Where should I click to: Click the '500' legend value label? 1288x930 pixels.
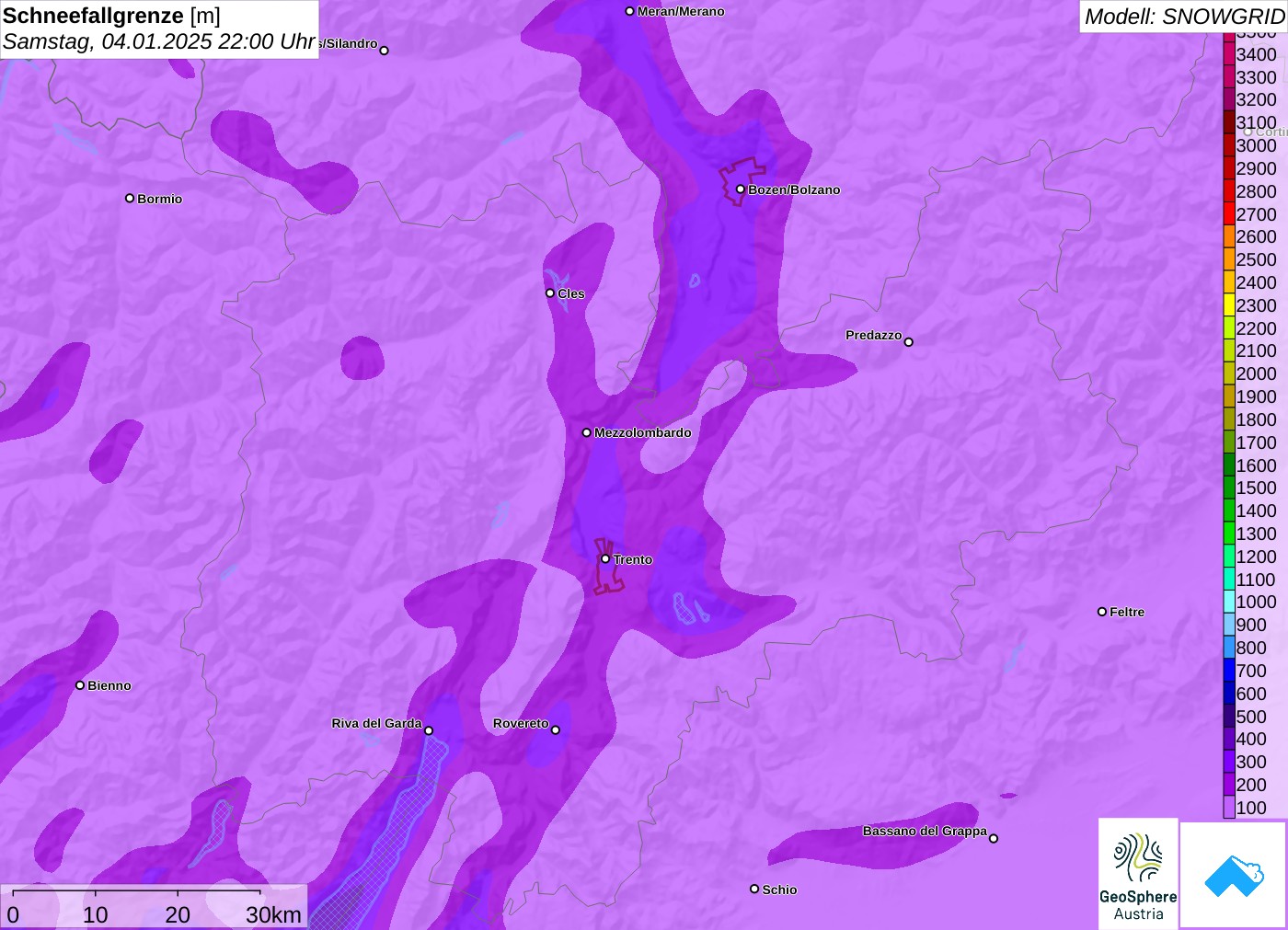click(x=1251, y=717)
